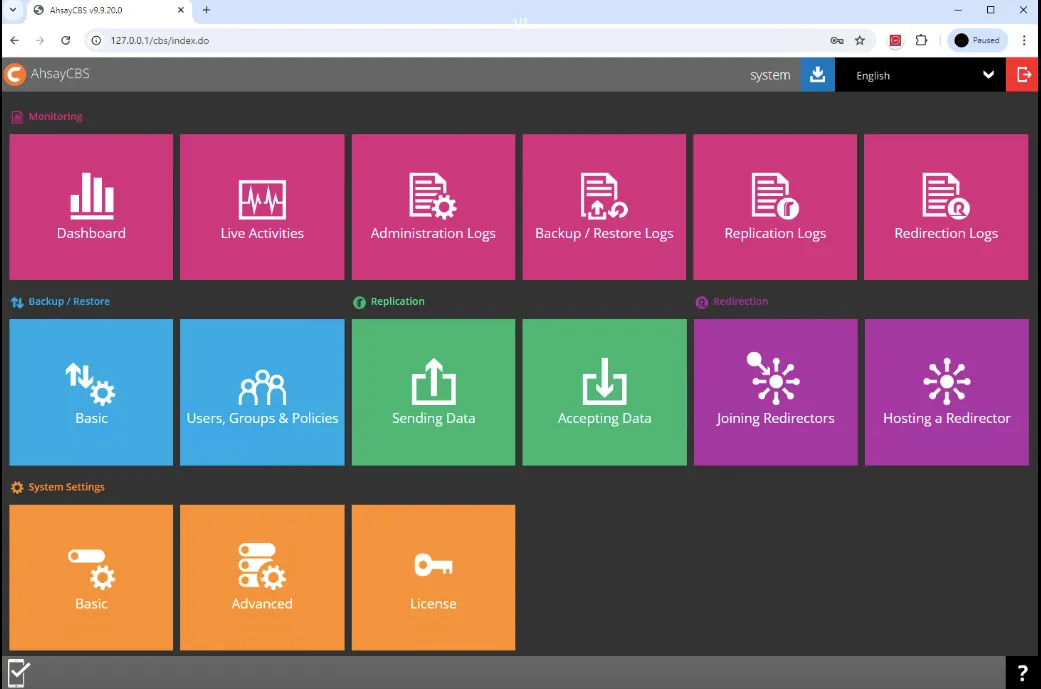Bookmark page with the star icon

pyautogui.click(x=860, y=40)
